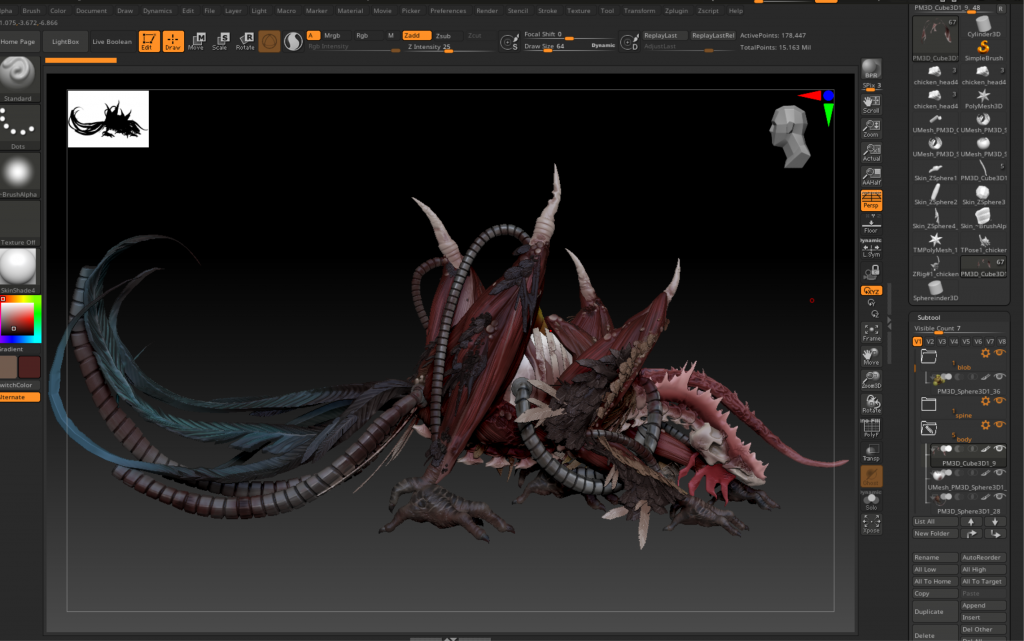Select the Scale mode icon
The width and height of the screenshot is (1024, 641).
[x=220, y=41]
